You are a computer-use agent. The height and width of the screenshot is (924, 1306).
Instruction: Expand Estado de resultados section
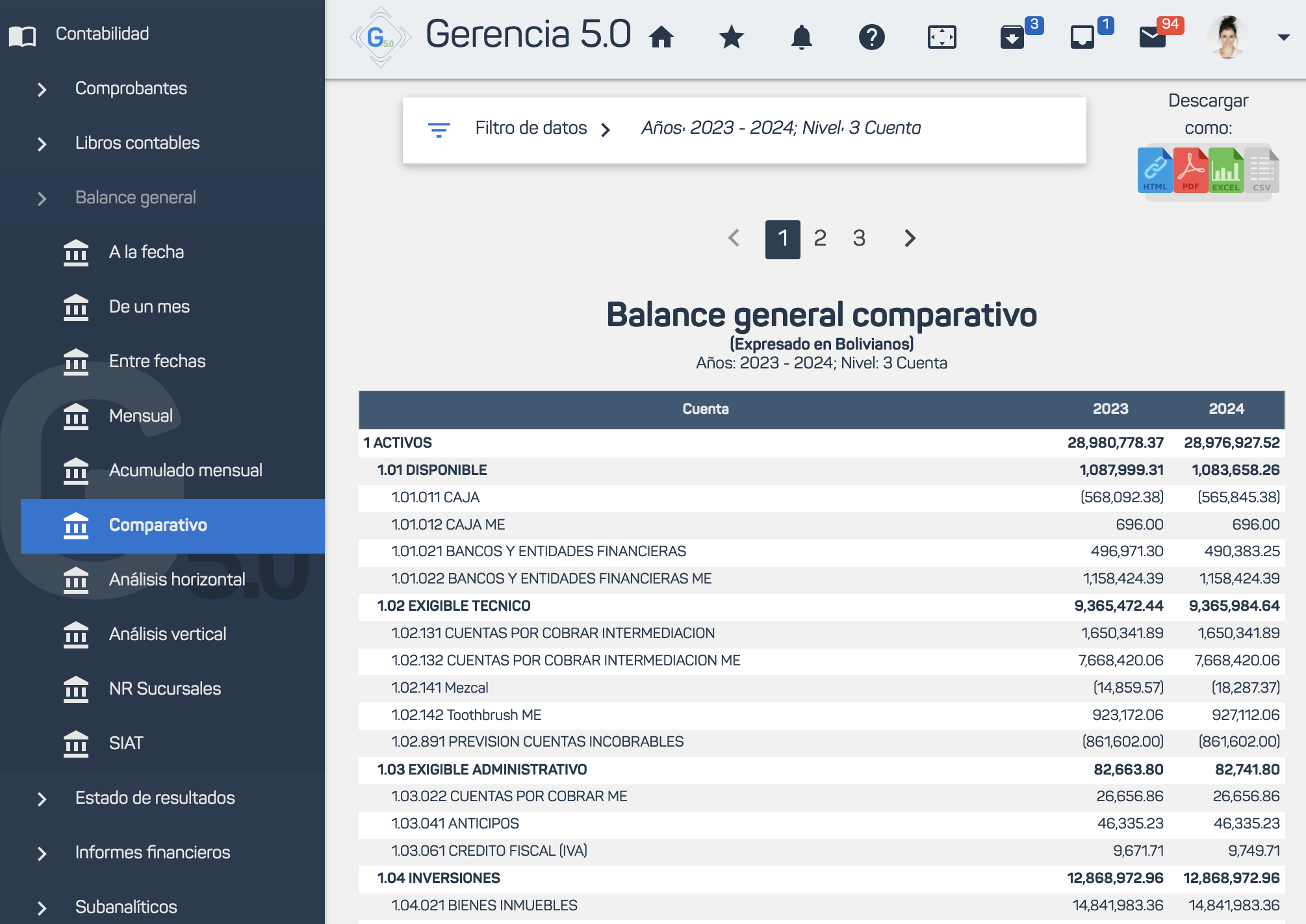coord(154,798)
